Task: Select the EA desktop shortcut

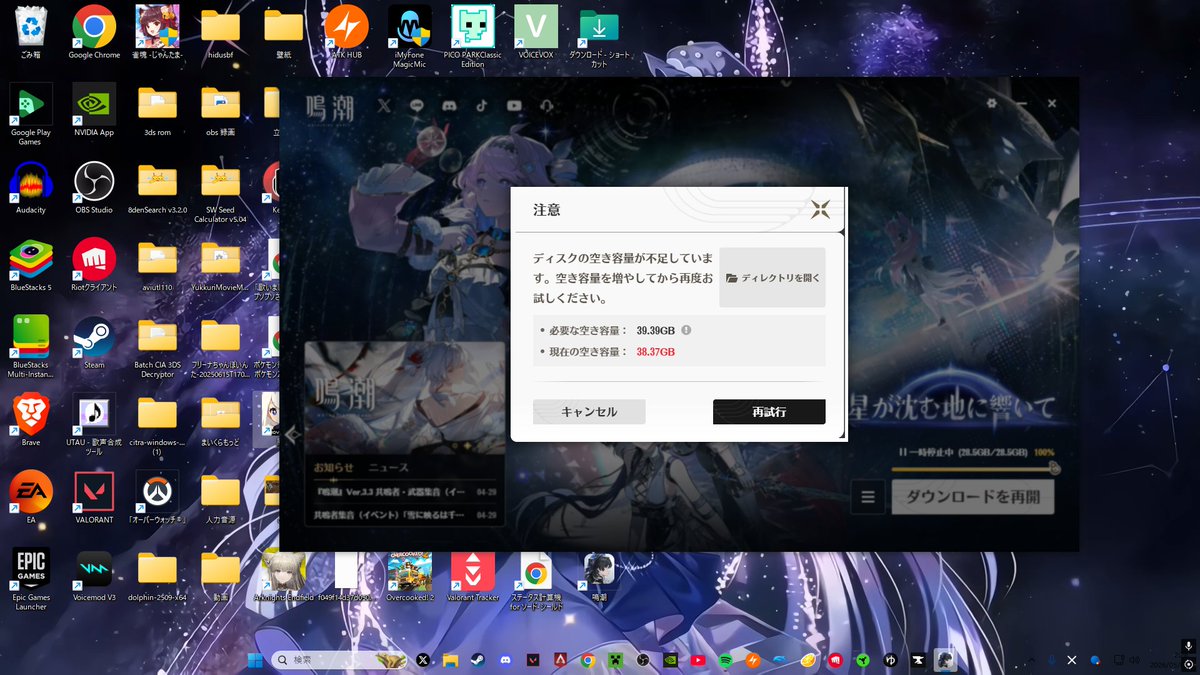Action: 31,497
